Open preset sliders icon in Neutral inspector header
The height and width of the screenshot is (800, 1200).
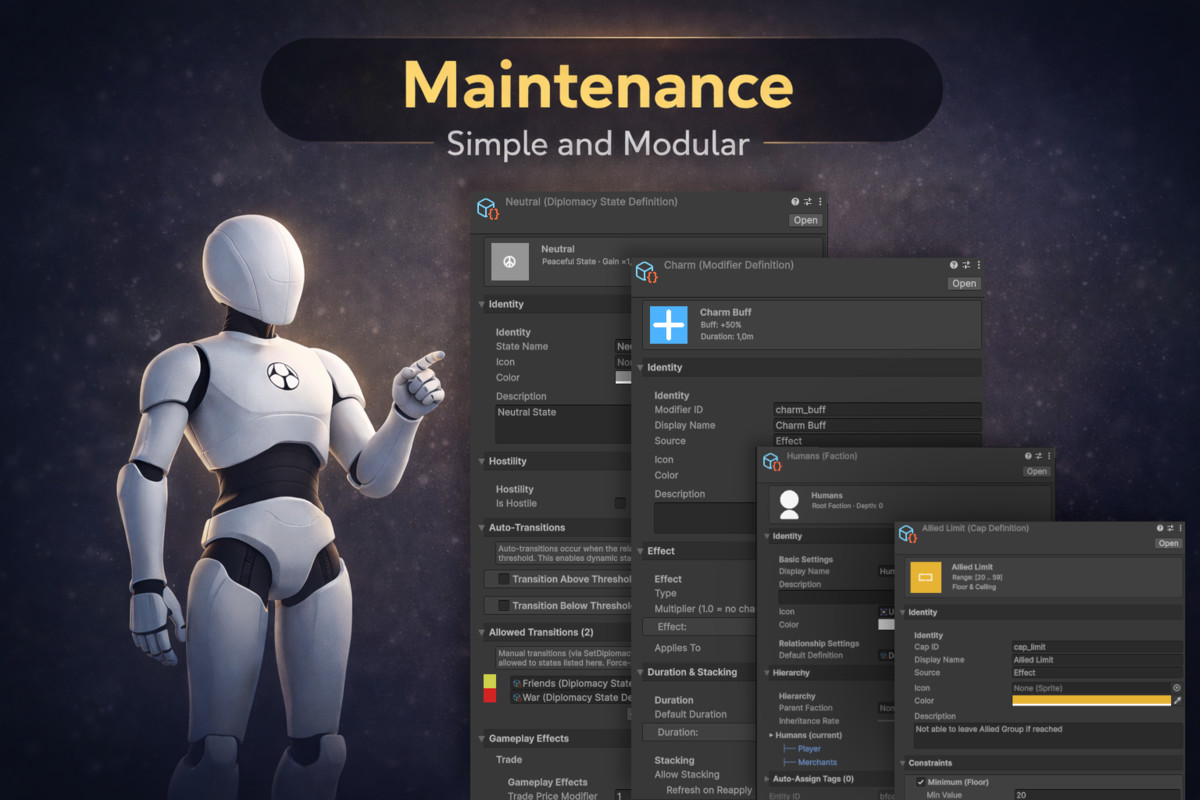[x=808, y=202]
